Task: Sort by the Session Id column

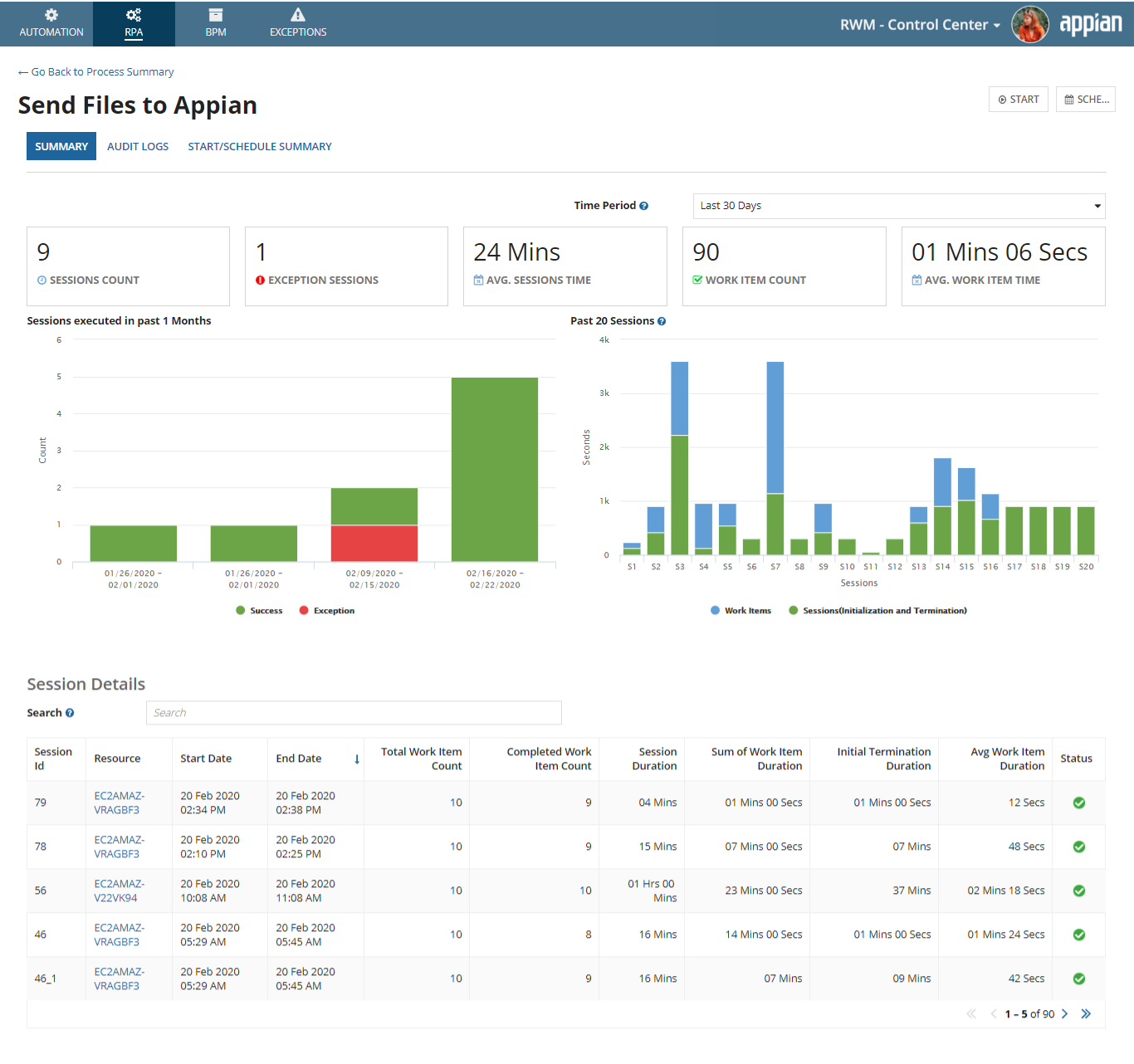Action: coord(53,759)
